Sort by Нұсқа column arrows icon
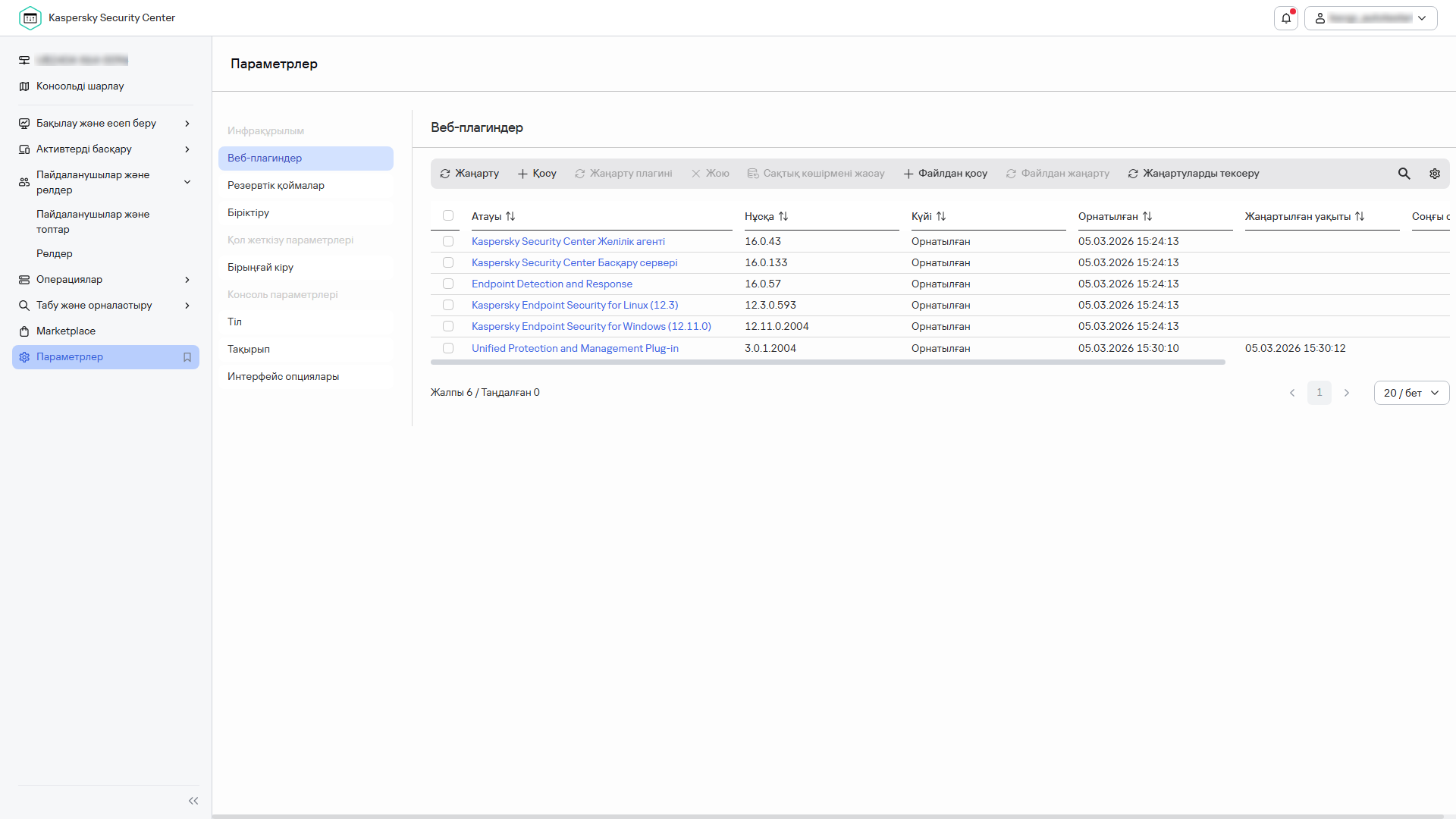Screen dimensions: 1456x819 click(x=783, y=217)
